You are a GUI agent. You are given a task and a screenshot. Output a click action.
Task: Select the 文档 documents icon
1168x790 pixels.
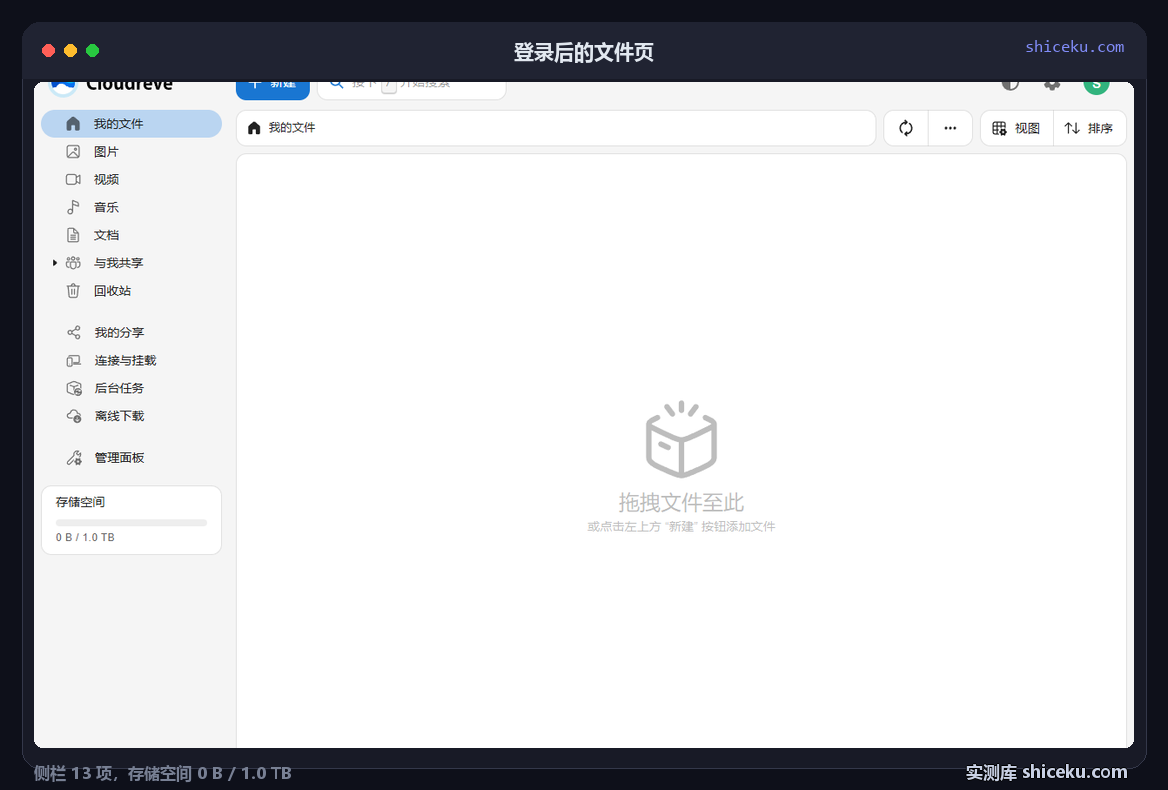(73, 235)
